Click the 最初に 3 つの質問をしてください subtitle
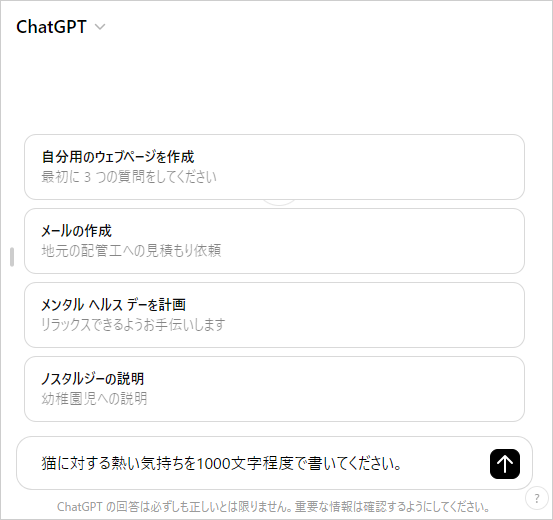The height and width of the screenshot is (520, 553). [129, 177]
